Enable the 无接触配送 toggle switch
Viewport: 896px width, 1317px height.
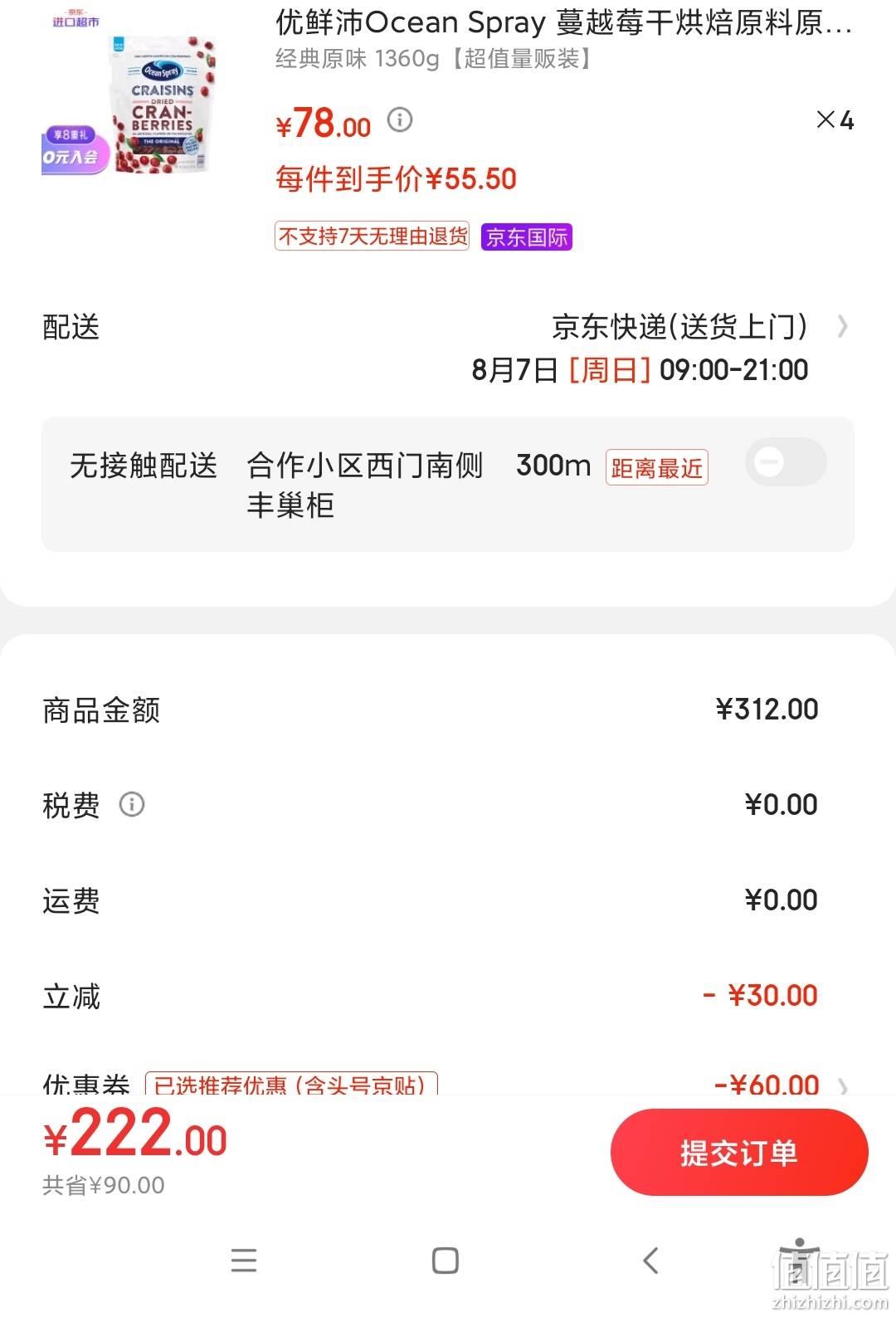pyautogui.click(x=785, y=462)
